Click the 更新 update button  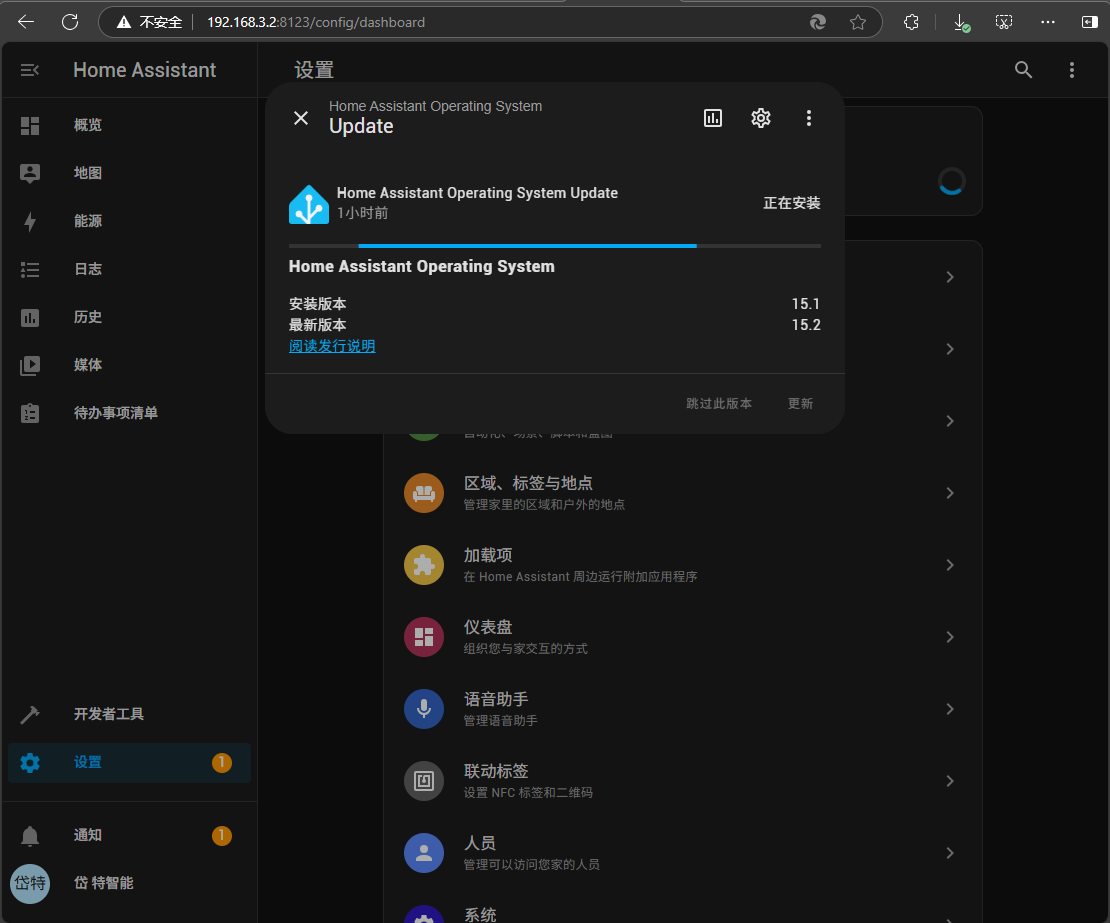click(x=800, y=403)
